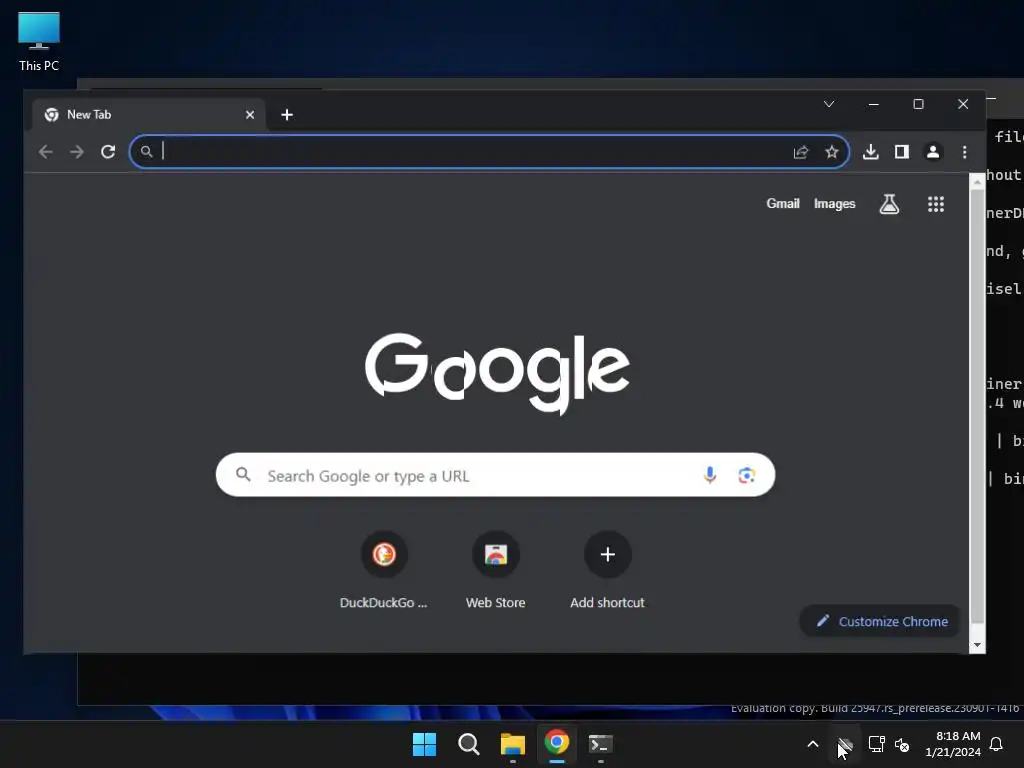Click Customize Chrome button
1024x768 pixels.
click(x=880, y=621)
